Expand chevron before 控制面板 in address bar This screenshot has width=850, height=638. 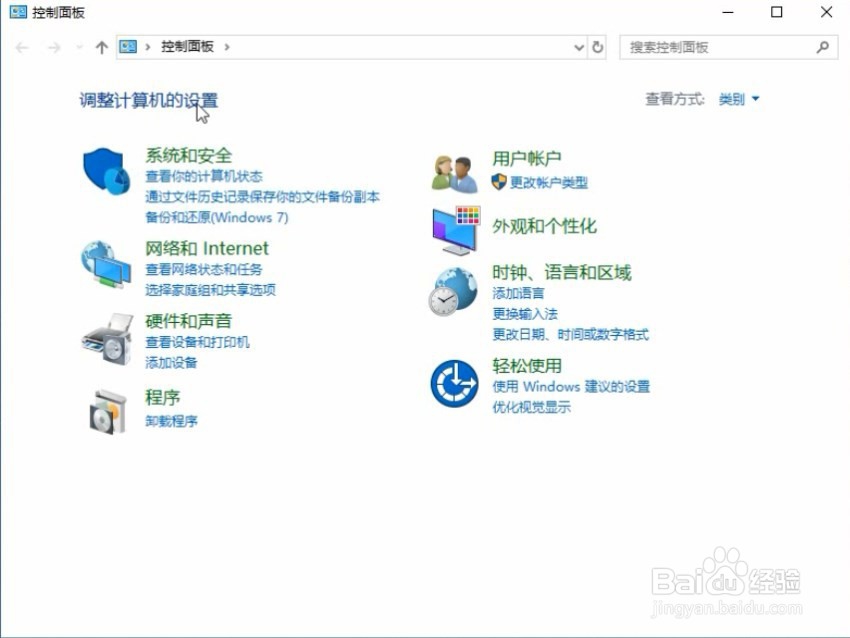(147, 47)
